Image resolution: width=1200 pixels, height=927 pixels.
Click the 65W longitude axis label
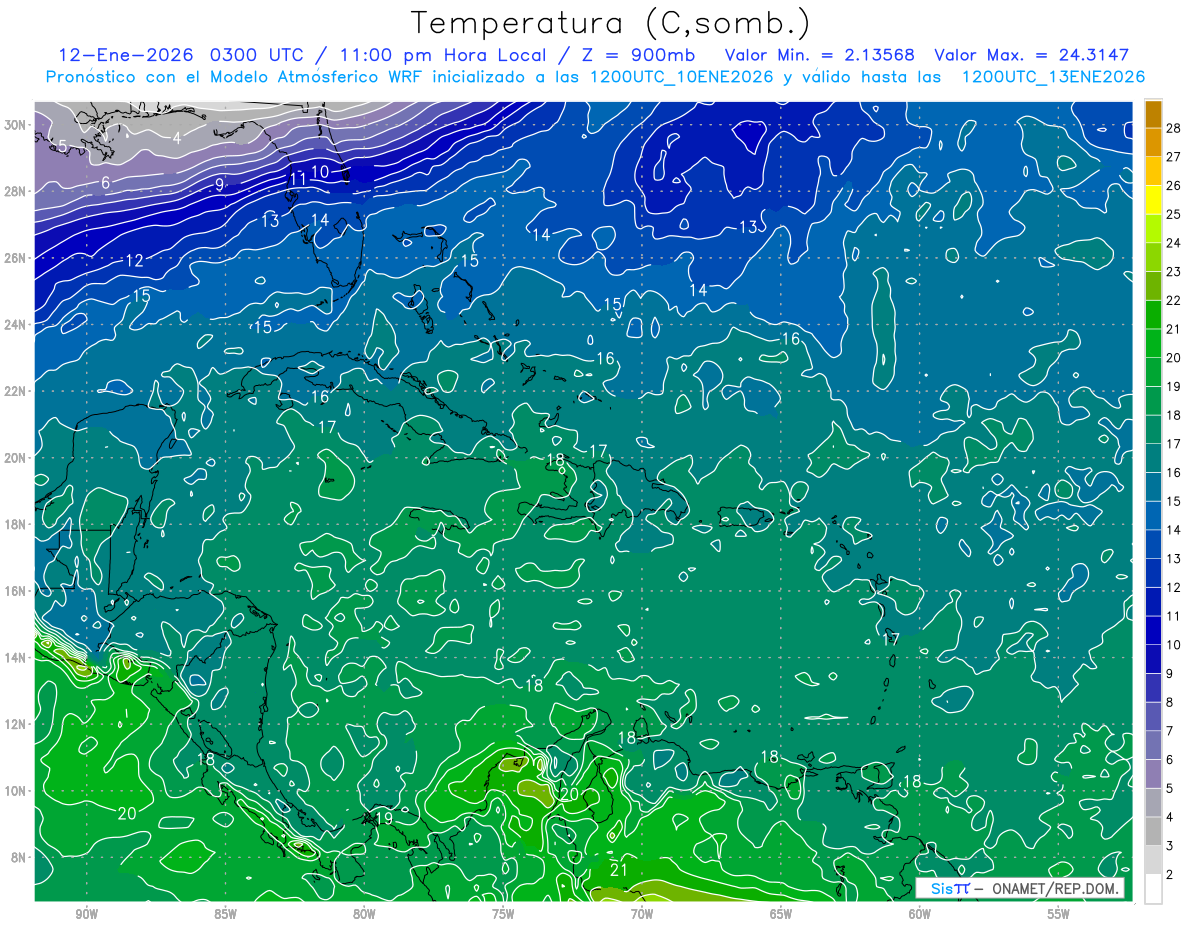click(x=781, y=914)
